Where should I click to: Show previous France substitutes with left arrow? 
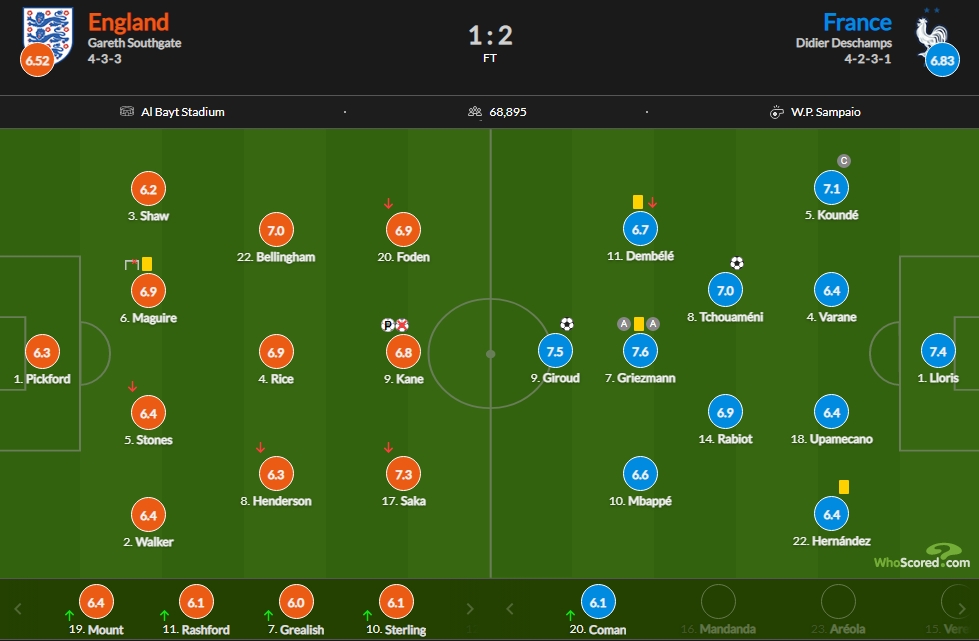(x=509, y=609)
